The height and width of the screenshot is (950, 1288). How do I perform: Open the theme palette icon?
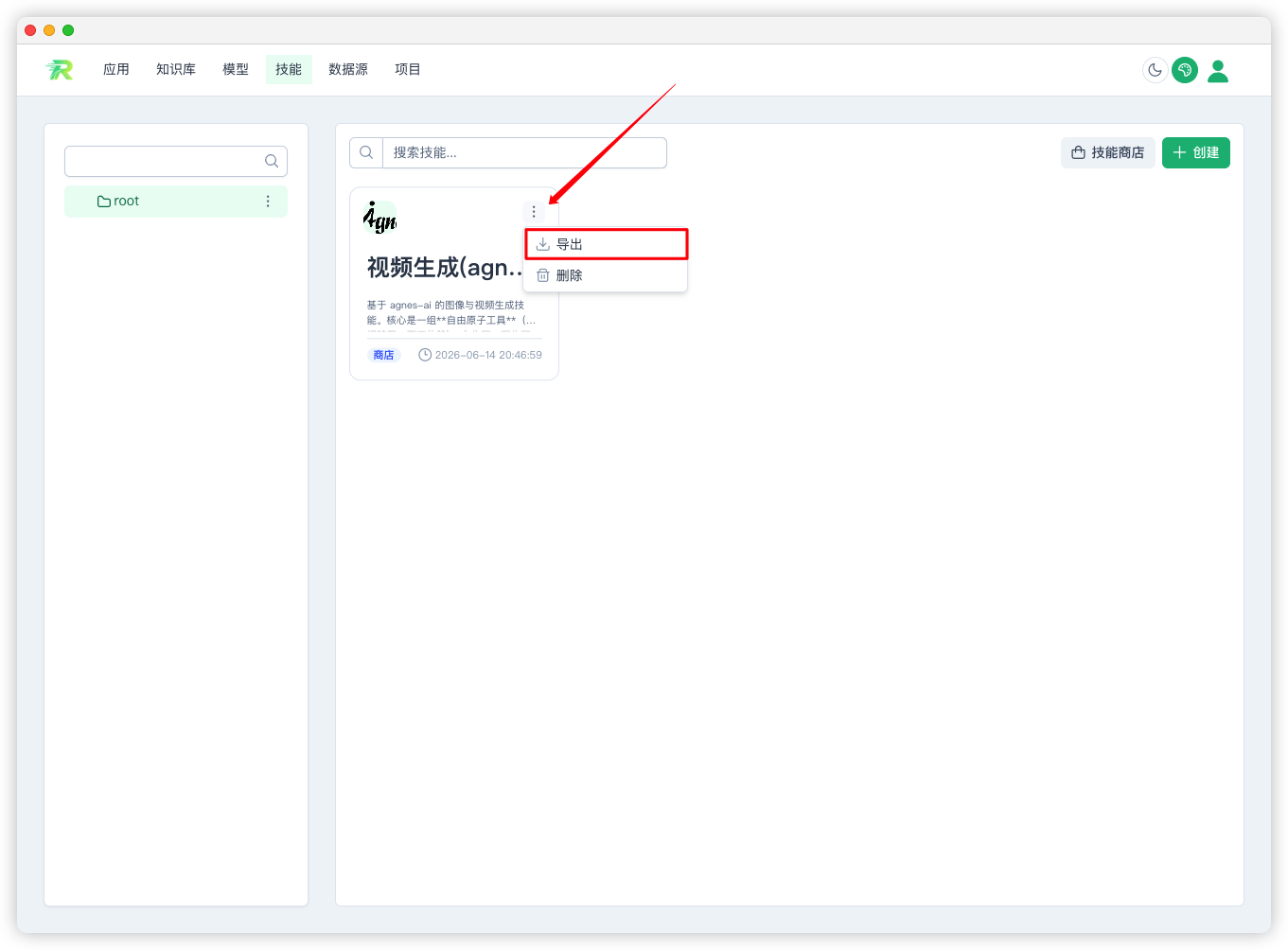click(x=1185, y=70)
